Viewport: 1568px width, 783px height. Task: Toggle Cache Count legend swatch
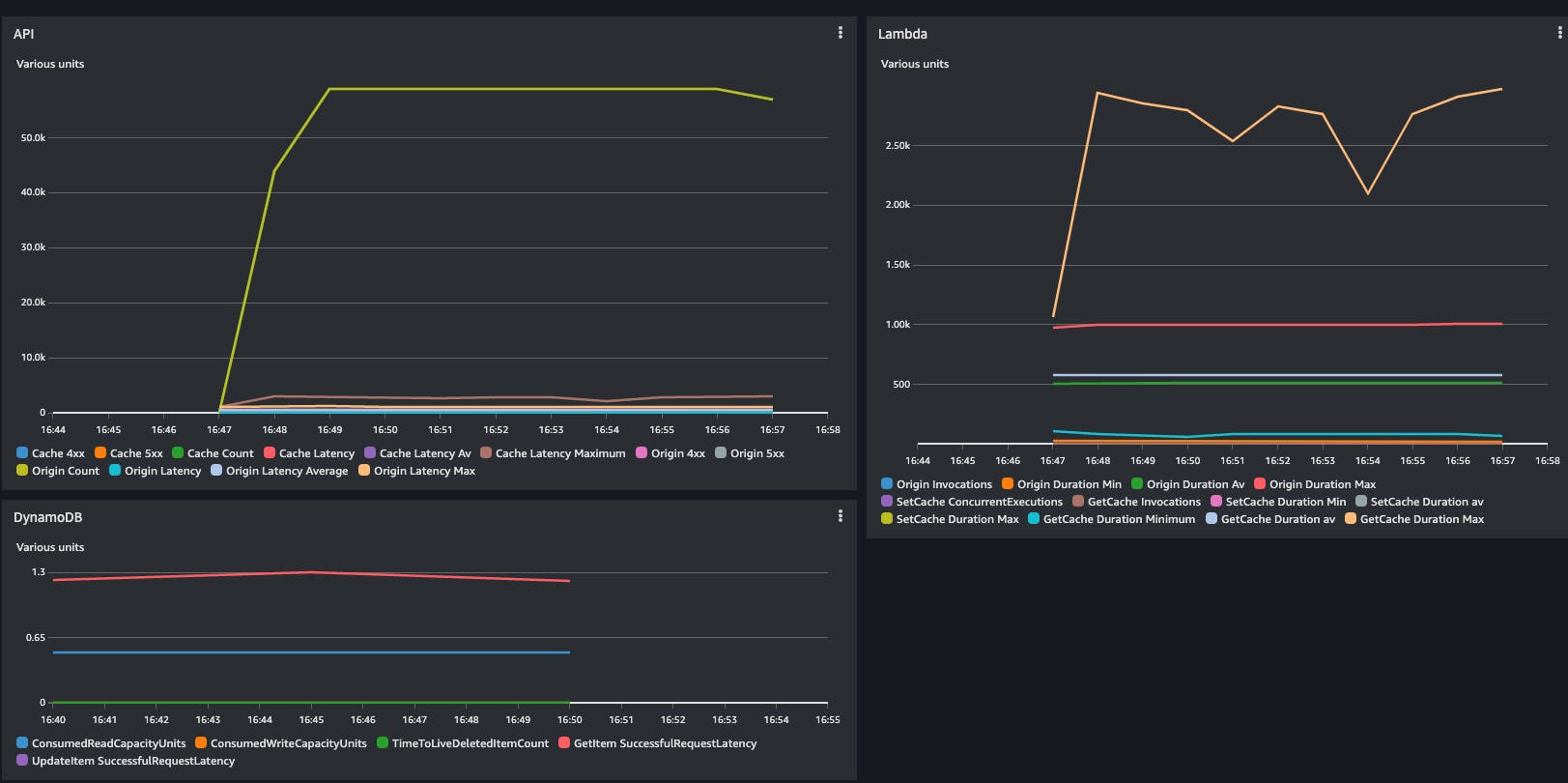point(178,452)
